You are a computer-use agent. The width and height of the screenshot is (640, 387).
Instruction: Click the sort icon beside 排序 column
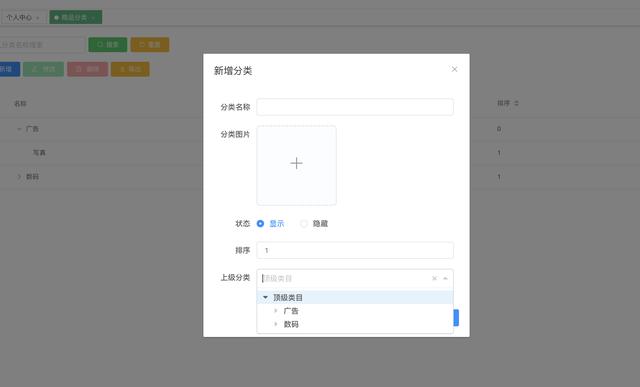[516, 103]
